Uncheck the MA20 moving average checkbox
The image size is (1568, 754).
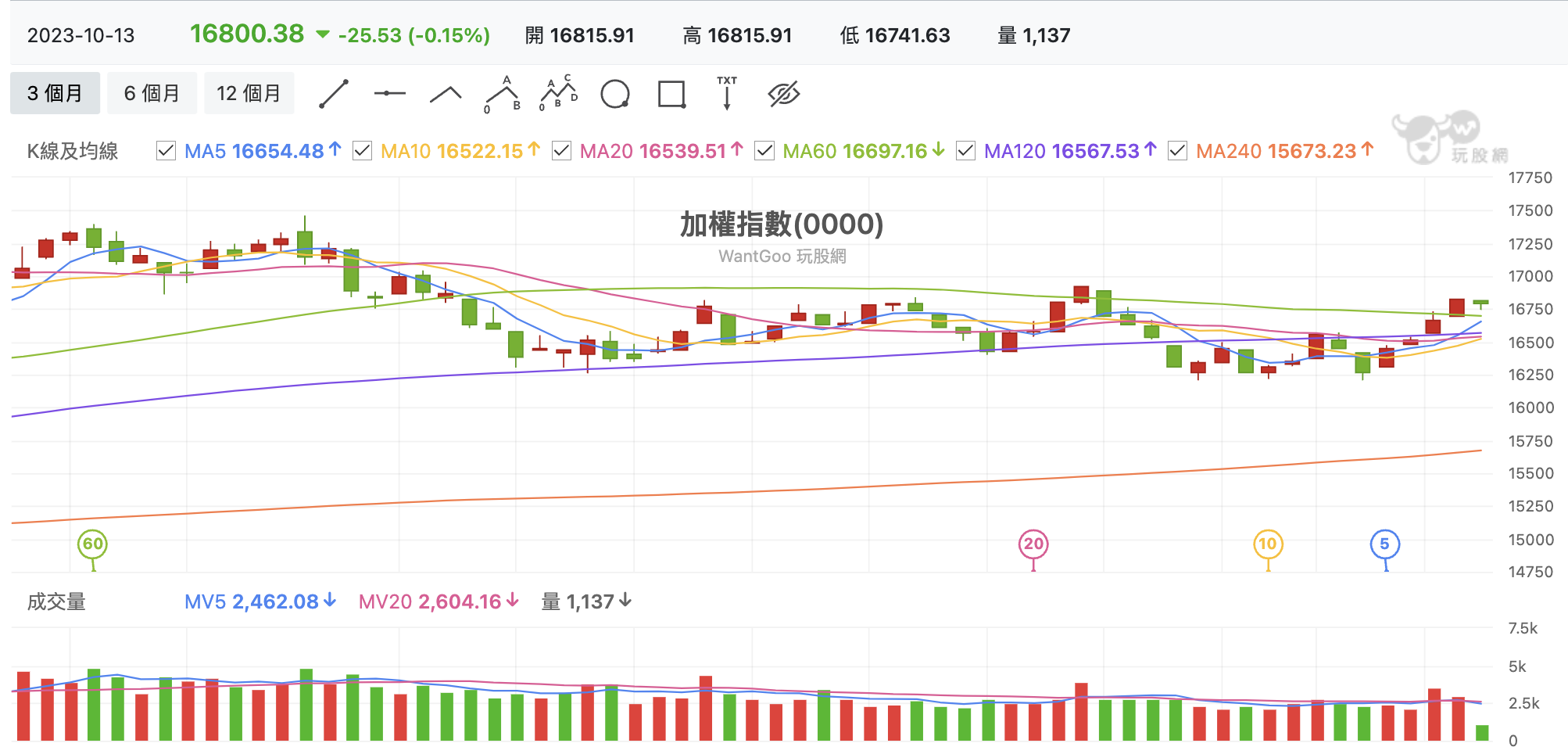point(561,150)
